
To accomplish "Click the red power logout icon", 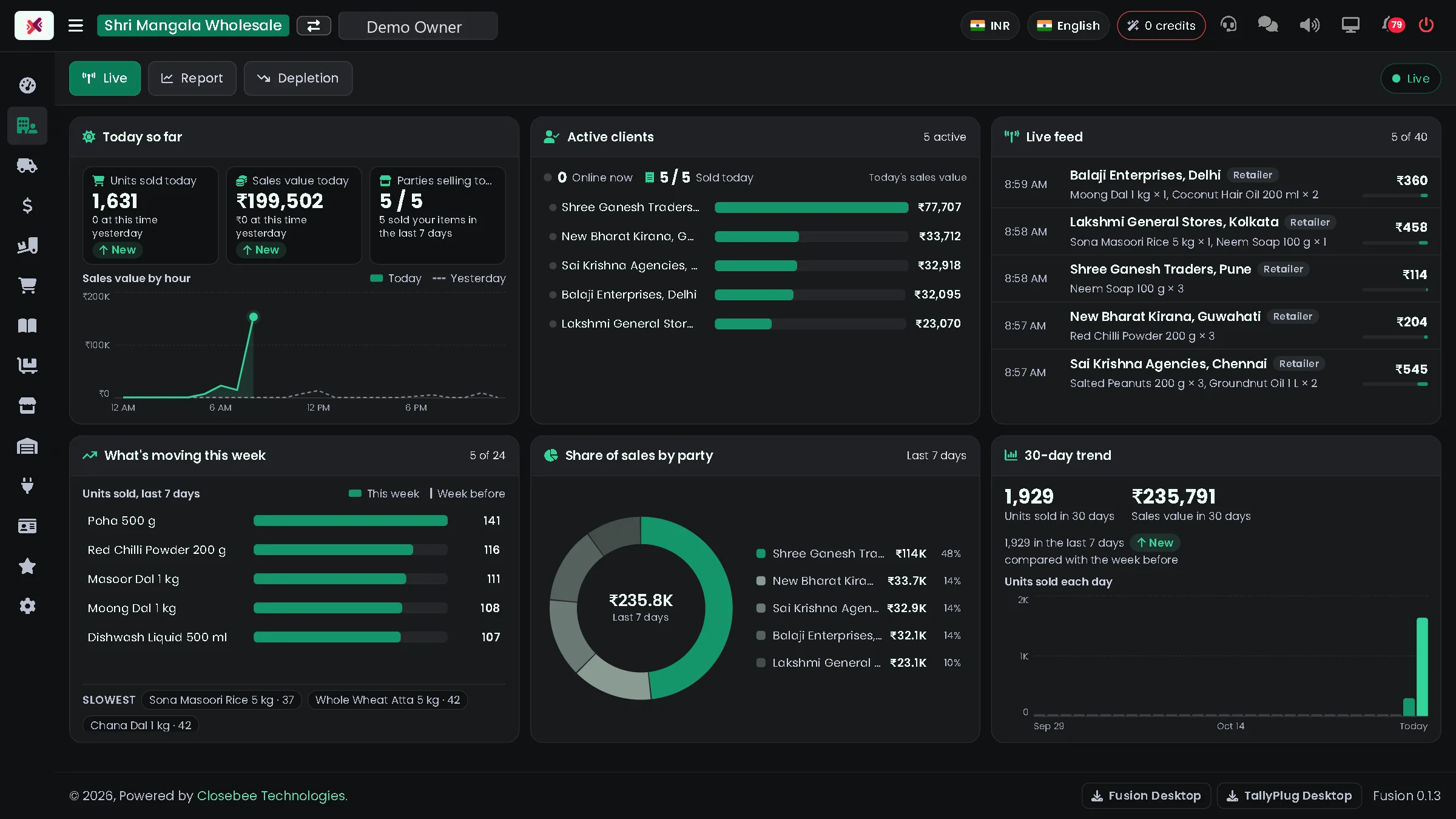I will tap(1426, 25).
